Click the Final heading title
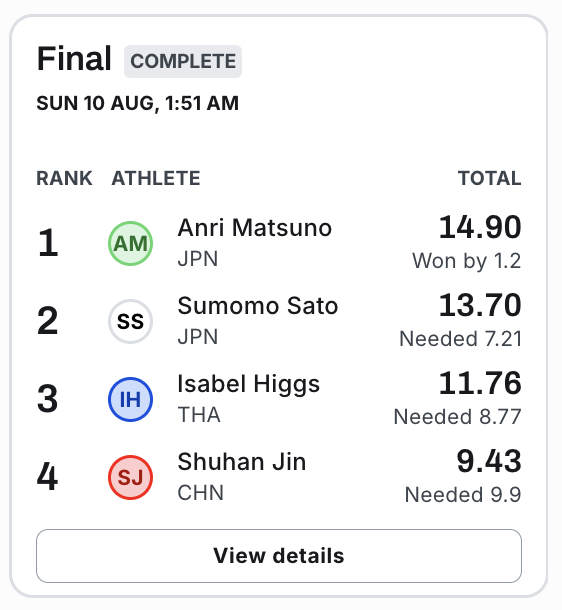 click(74, 58)
